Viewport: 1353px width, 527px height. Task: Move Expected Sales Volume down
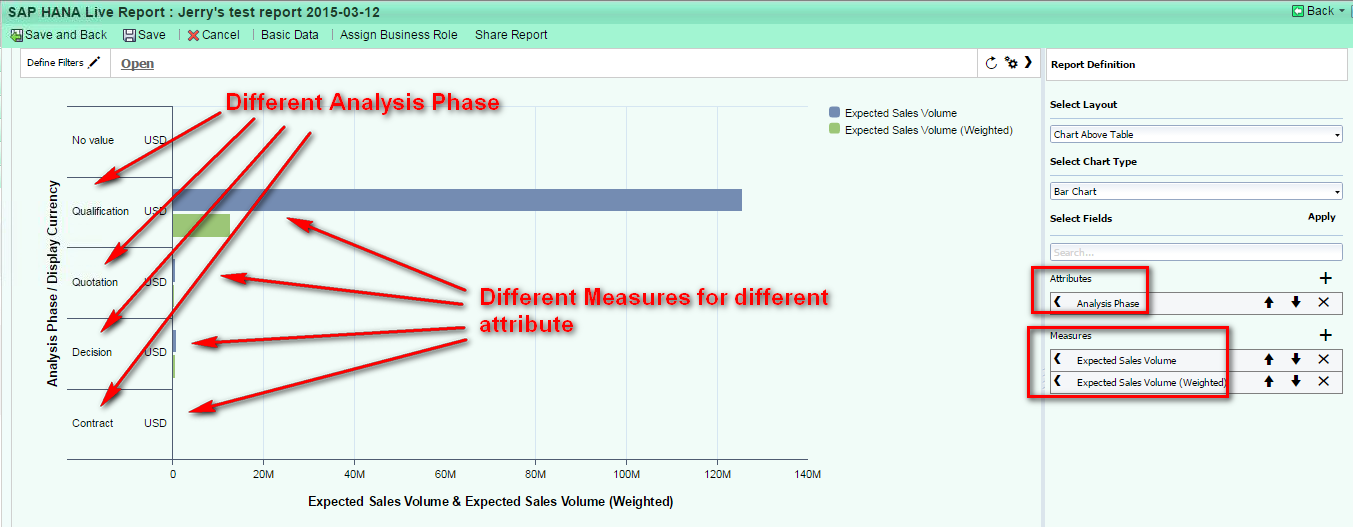(x=1296, y=359)
